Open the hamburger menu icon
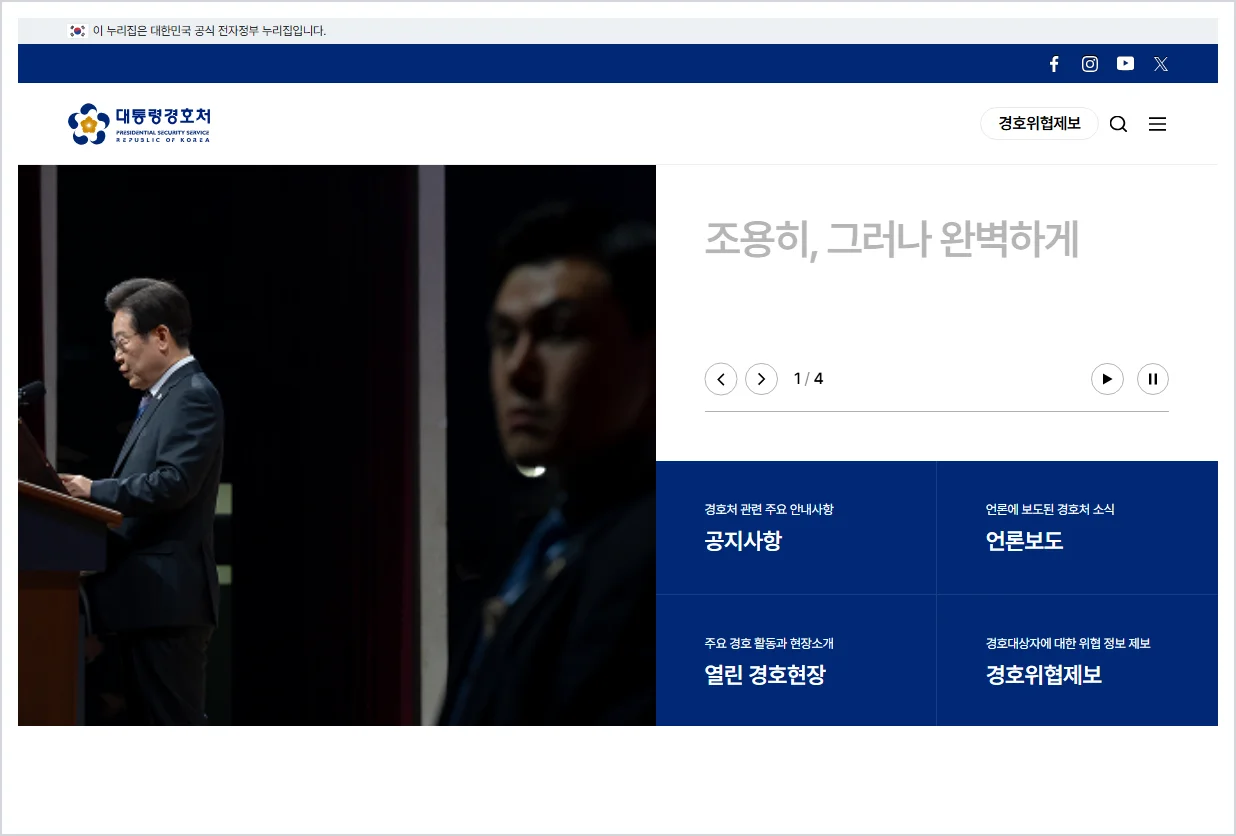1236x836 pixels. coord(1157,124)
